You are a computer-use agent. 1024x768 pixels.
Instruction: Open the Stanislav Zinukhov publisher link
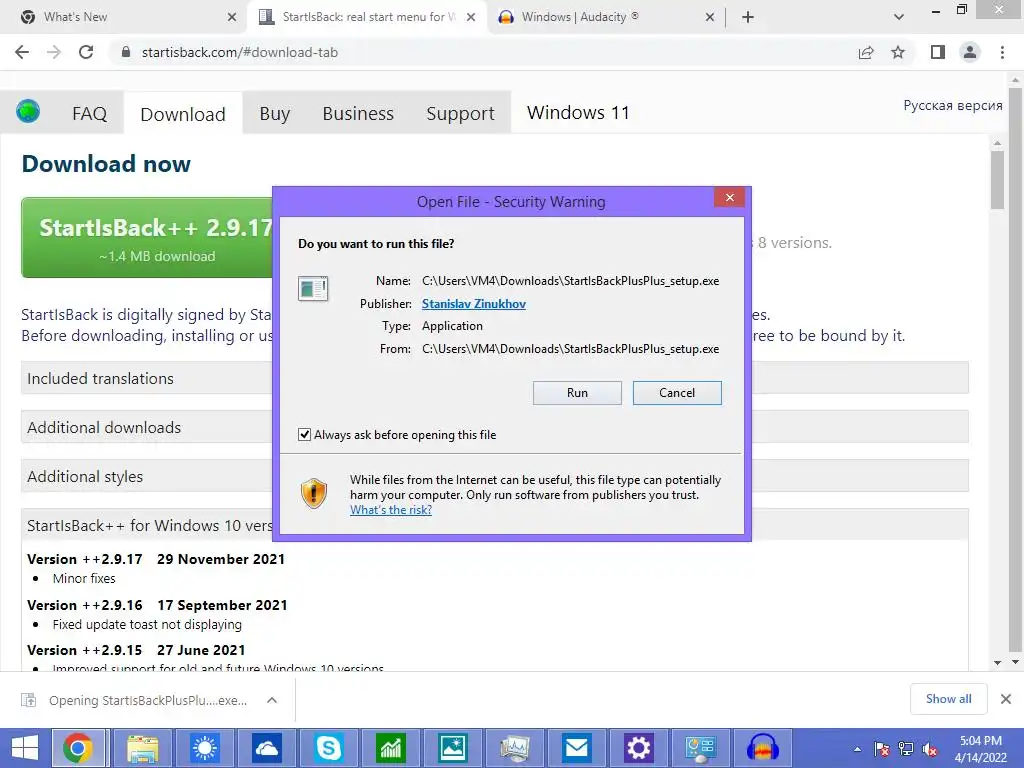tap(473, 304)
